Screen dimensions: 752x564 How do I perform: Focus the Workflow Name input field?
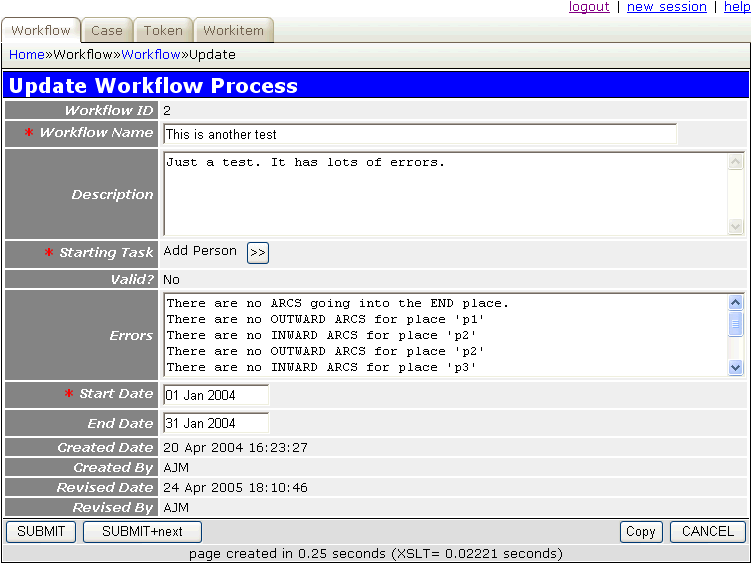[420, 134]
